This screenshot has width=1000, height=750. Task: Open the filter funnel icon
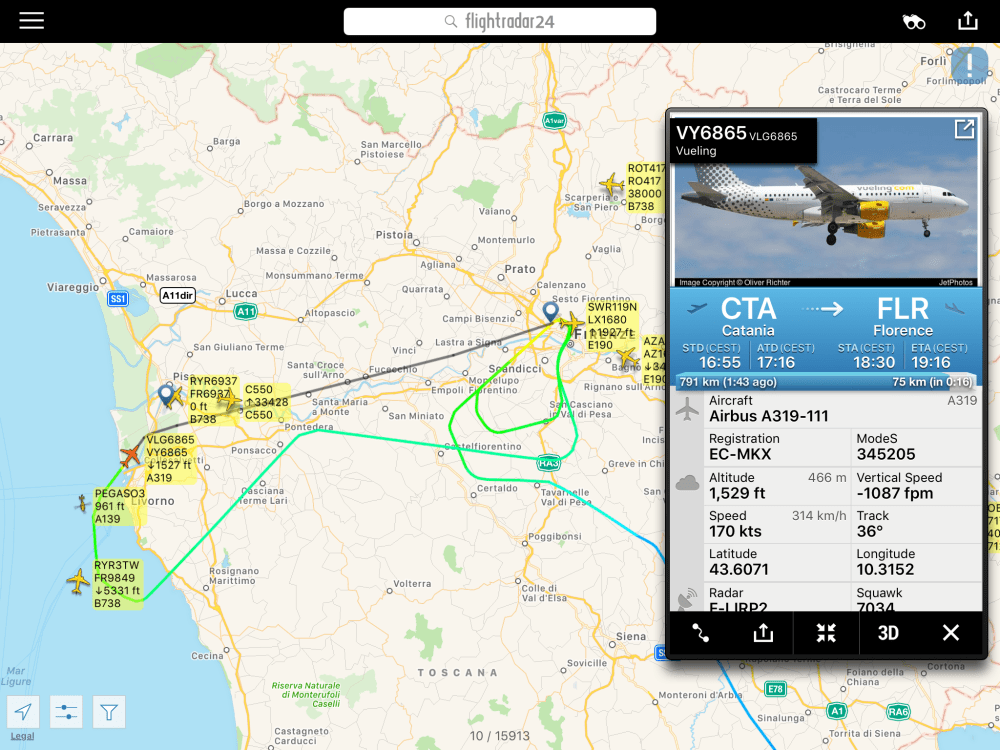[x=109, y=712]
